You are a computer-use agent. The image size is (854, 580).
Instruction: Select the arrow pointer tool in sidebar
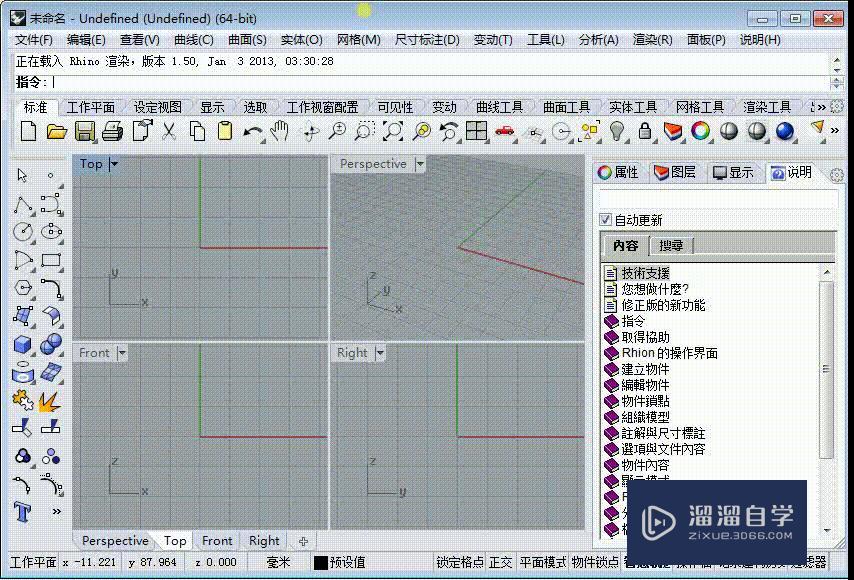point(22,175)
